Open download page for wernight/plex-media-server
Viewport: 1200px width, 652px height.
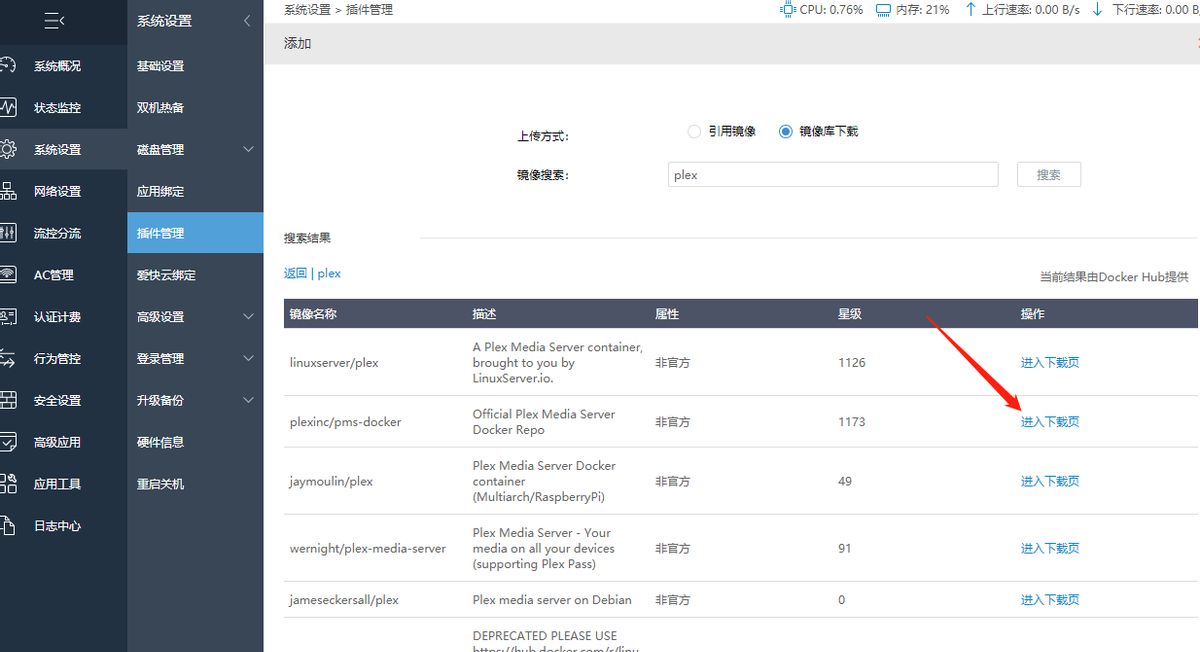click(x=1050, y=548)
